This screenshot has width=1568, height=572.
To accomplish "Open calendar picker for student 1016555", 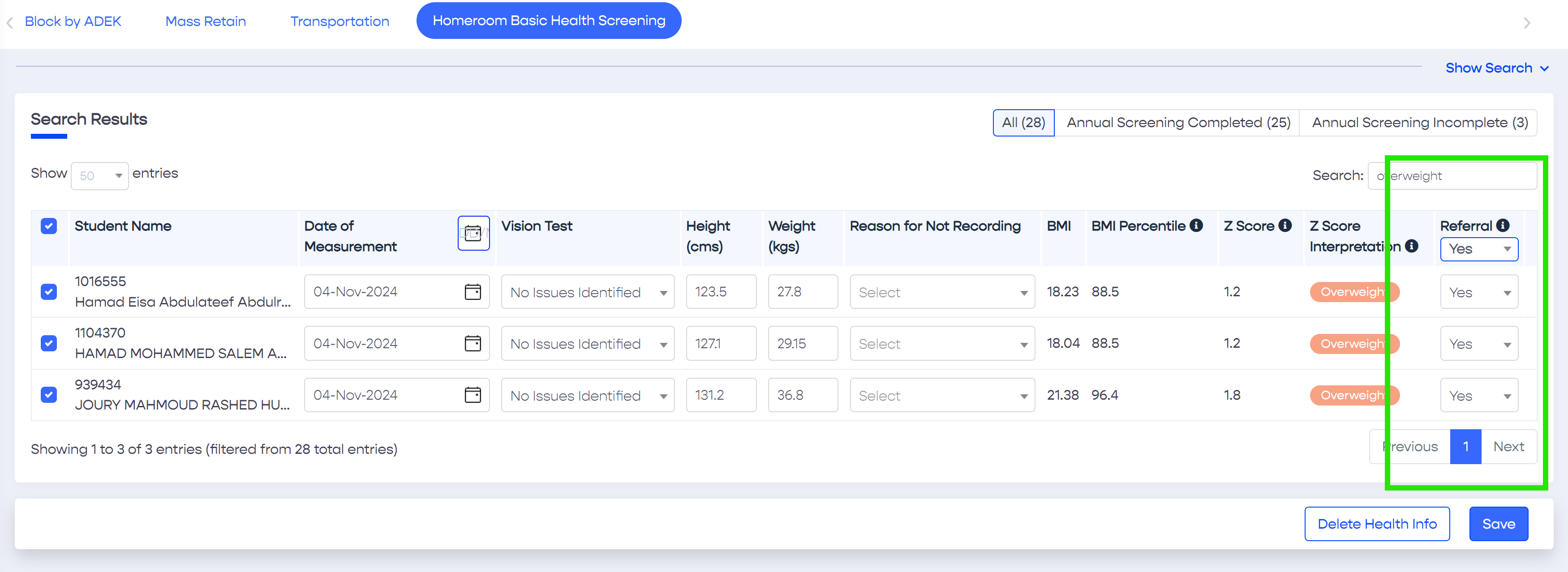I will pyautogui.click(x=473, y=292).
